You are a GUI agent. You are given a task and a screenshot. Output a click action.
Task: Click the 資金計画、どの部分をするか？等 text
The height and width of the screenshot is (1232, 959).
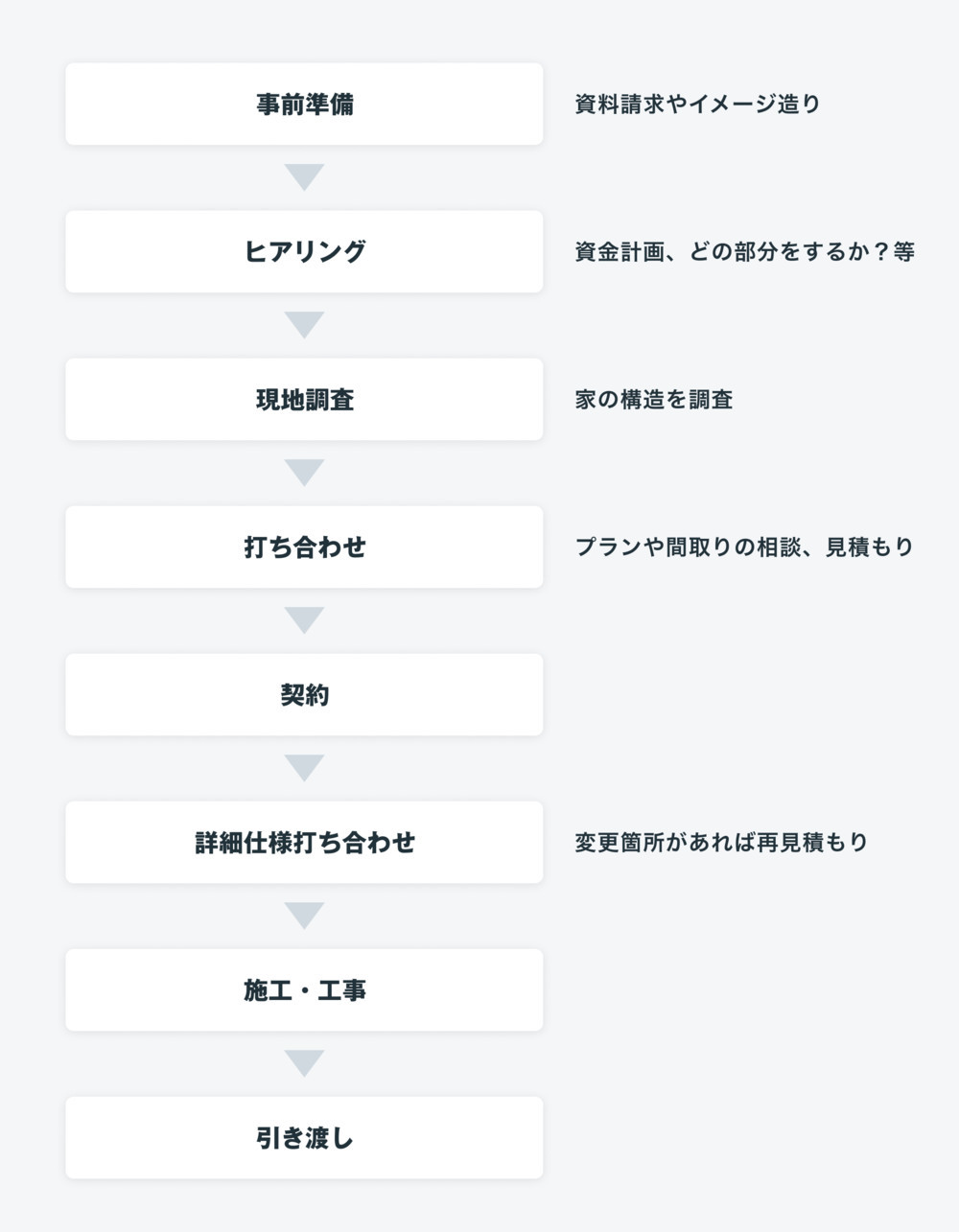coord(744,252)
